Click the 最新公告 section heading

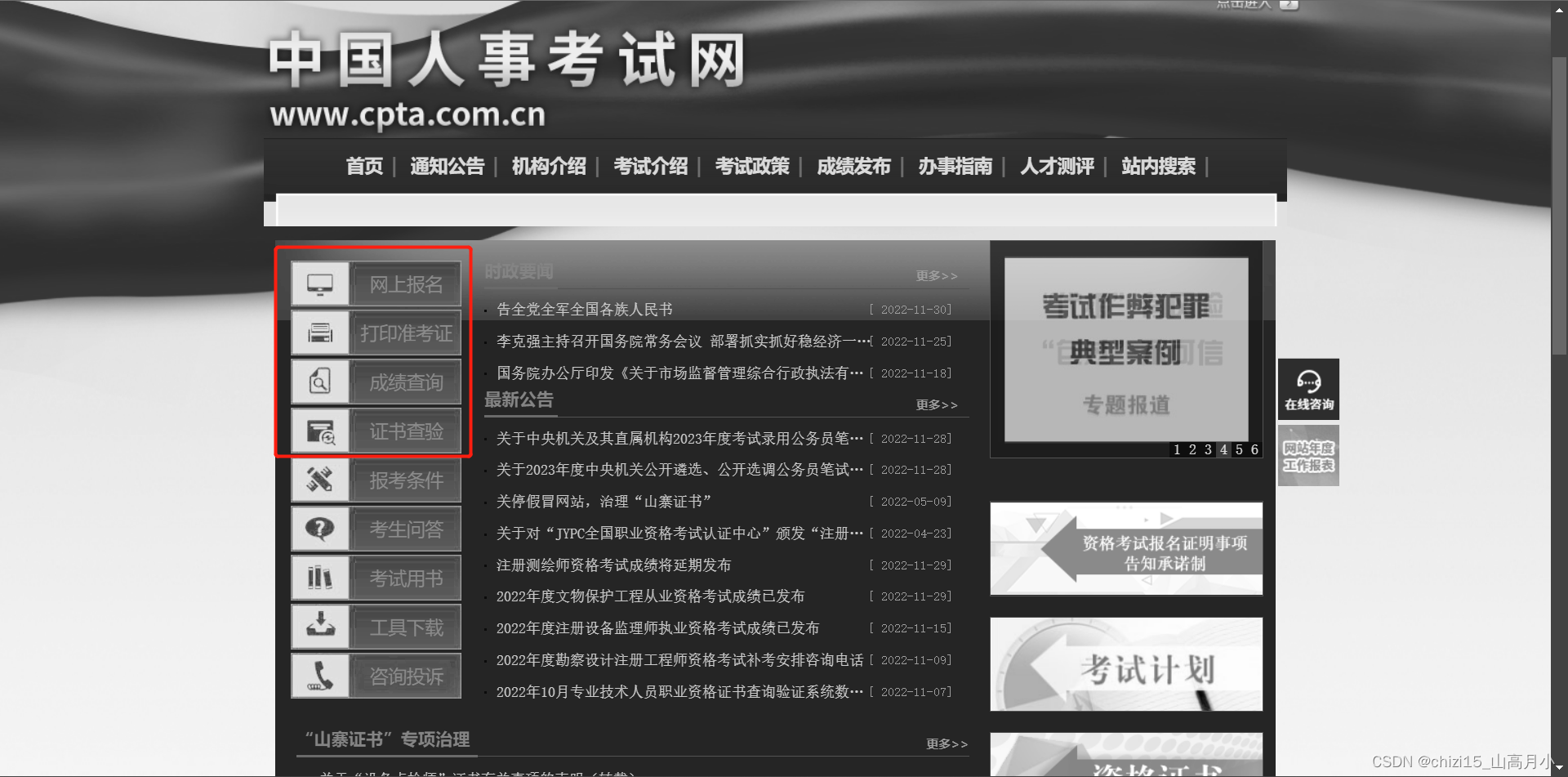[x=519, y=400]
